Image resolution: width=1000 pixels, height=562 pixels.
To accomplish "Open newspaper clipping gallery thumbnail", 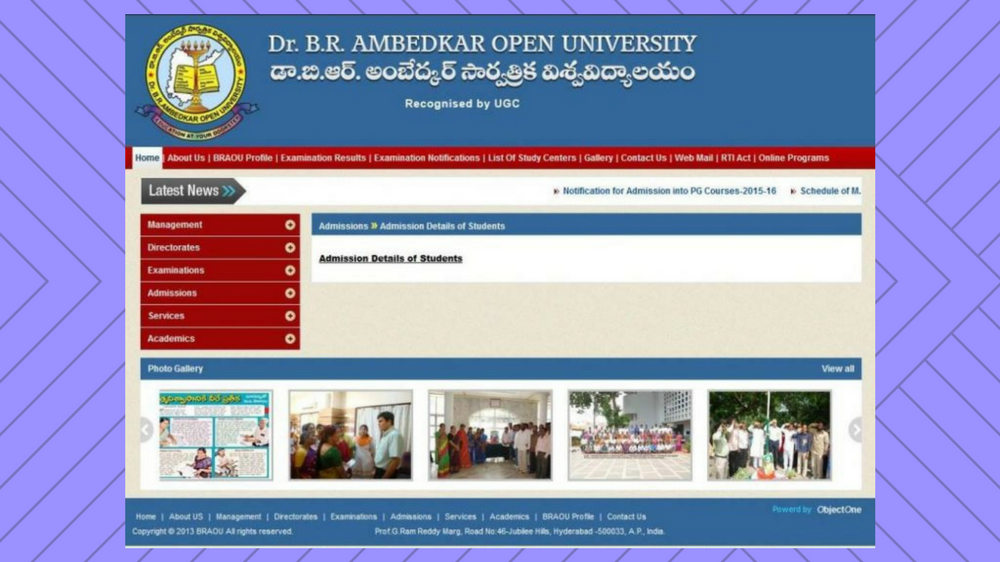I will click(x=216, y=435).
